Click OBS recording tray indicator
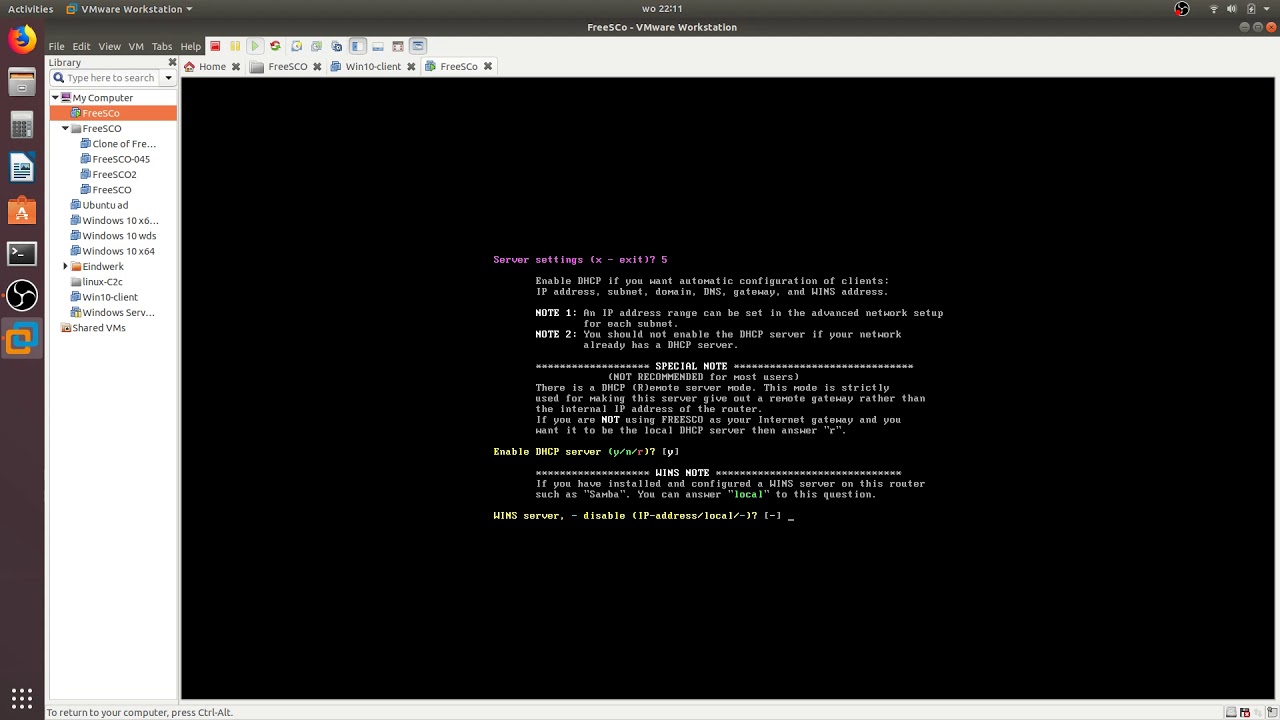 1182,9
